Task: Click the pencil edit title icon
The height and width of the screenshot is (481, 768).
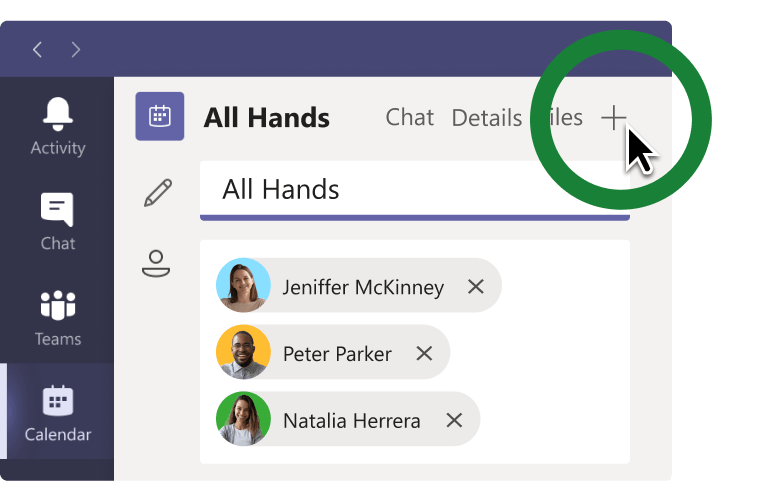Action: tap(157, 193)
